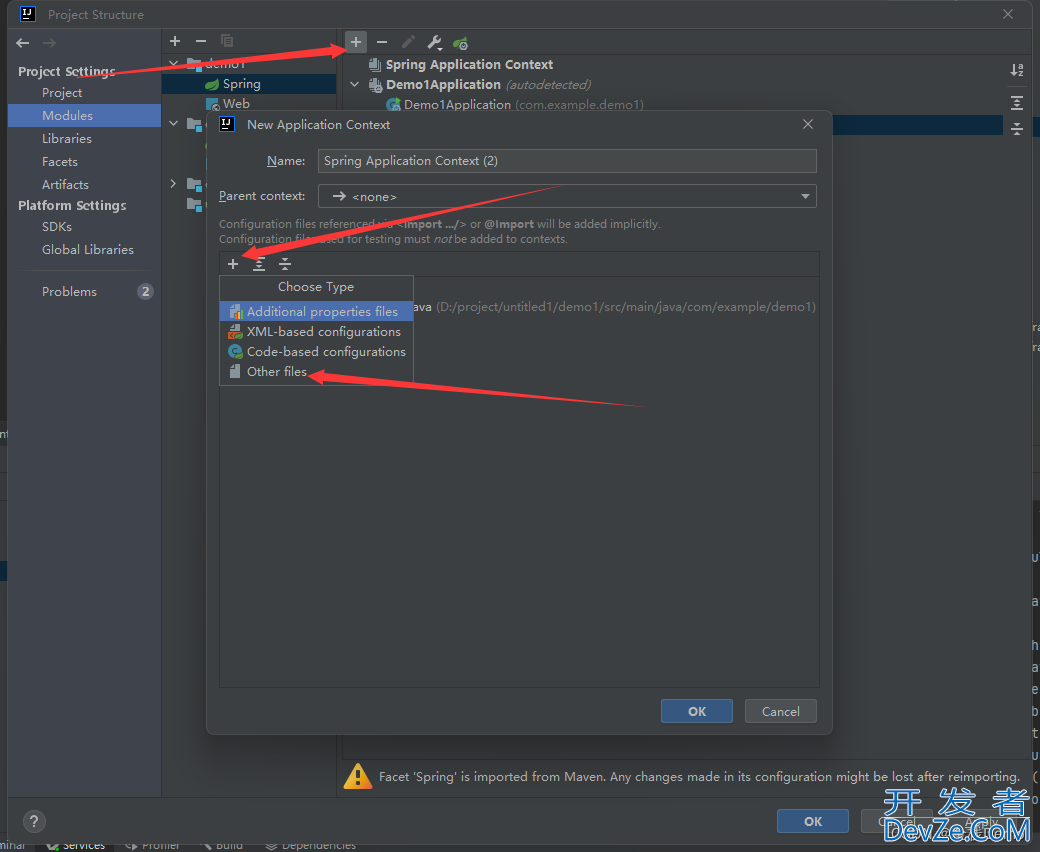Image resolution: width=1040 pixels, height=852 pixels.
Task: Add a new module with the plus icon above the module tree
Action: tap(175, 41)
